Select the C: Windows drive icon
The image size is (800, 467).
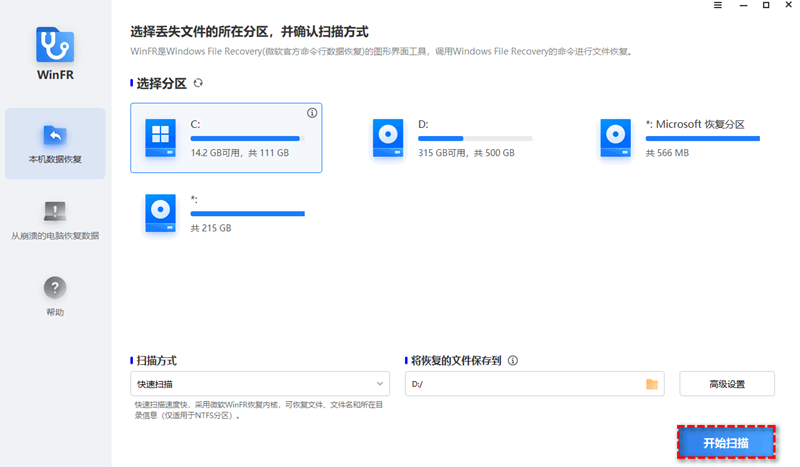point(160,137)
